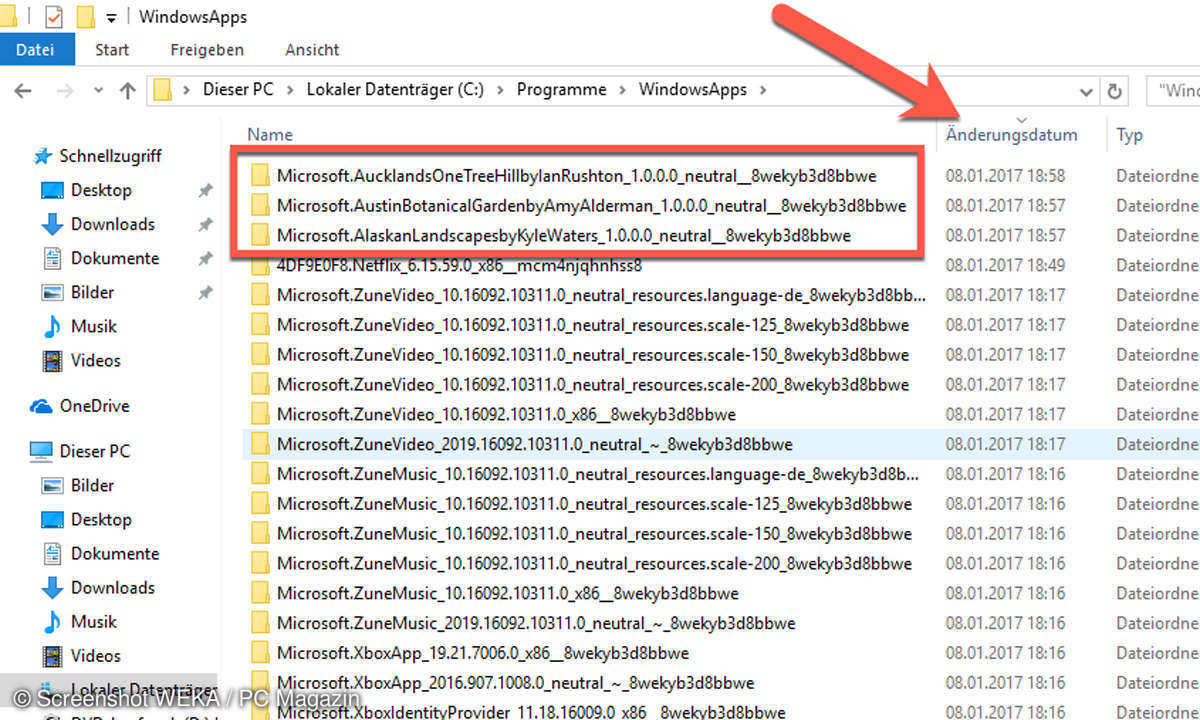The image size is (1200, 720).
Task: Open Dokumente under Schnellzugriff
Action: point(115,258)
